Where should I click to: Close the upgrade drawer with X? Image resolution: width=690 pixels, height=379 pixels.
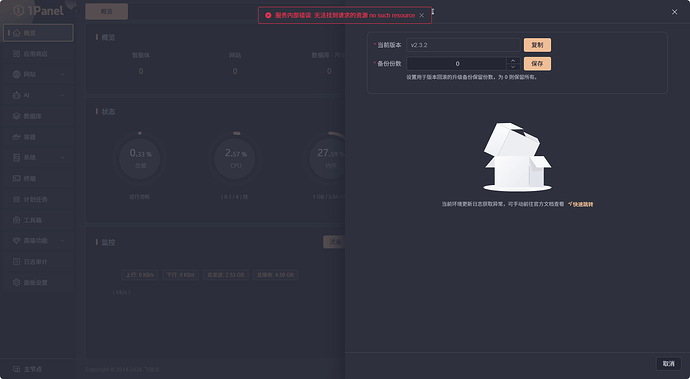675,12
